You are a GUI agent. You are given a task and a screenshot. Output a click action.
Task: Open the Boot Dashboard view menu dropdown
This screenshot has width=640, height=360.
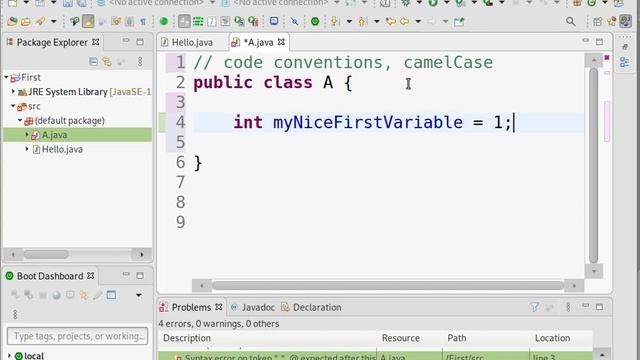[139, 295]
